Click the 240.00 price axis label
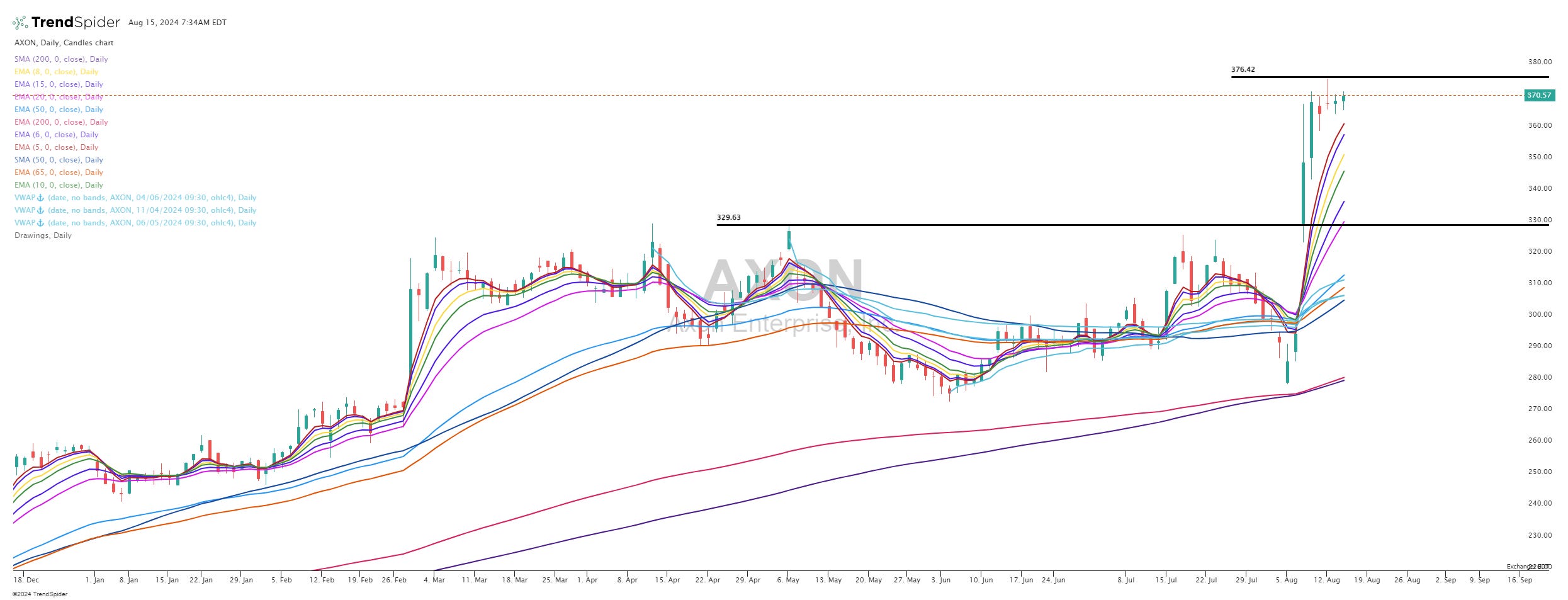Image resolution: width=1568 pixels, height=600 pixels. point(1540,503)
